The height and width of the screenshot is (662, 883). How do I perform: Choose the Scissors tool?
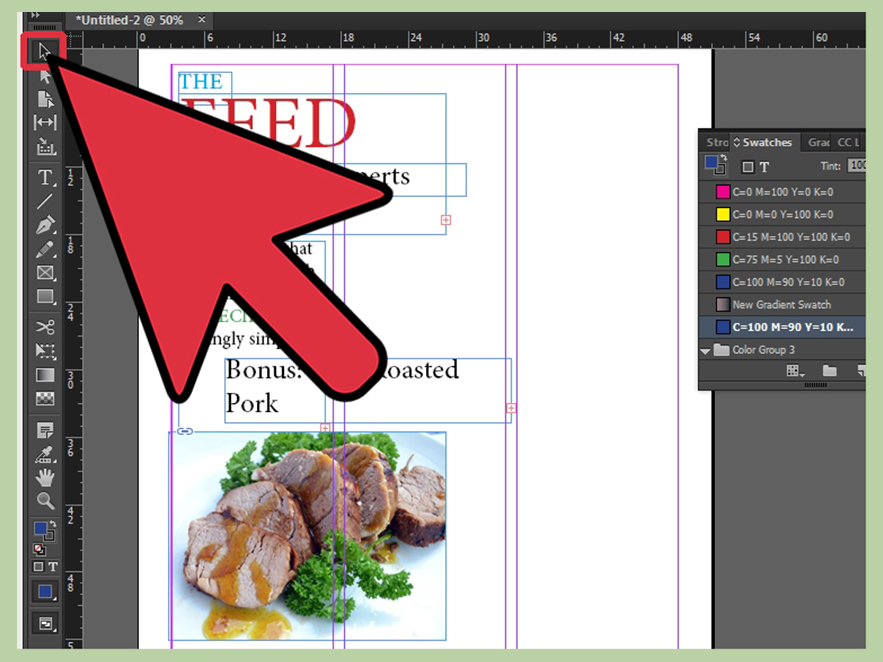(45, 327)
